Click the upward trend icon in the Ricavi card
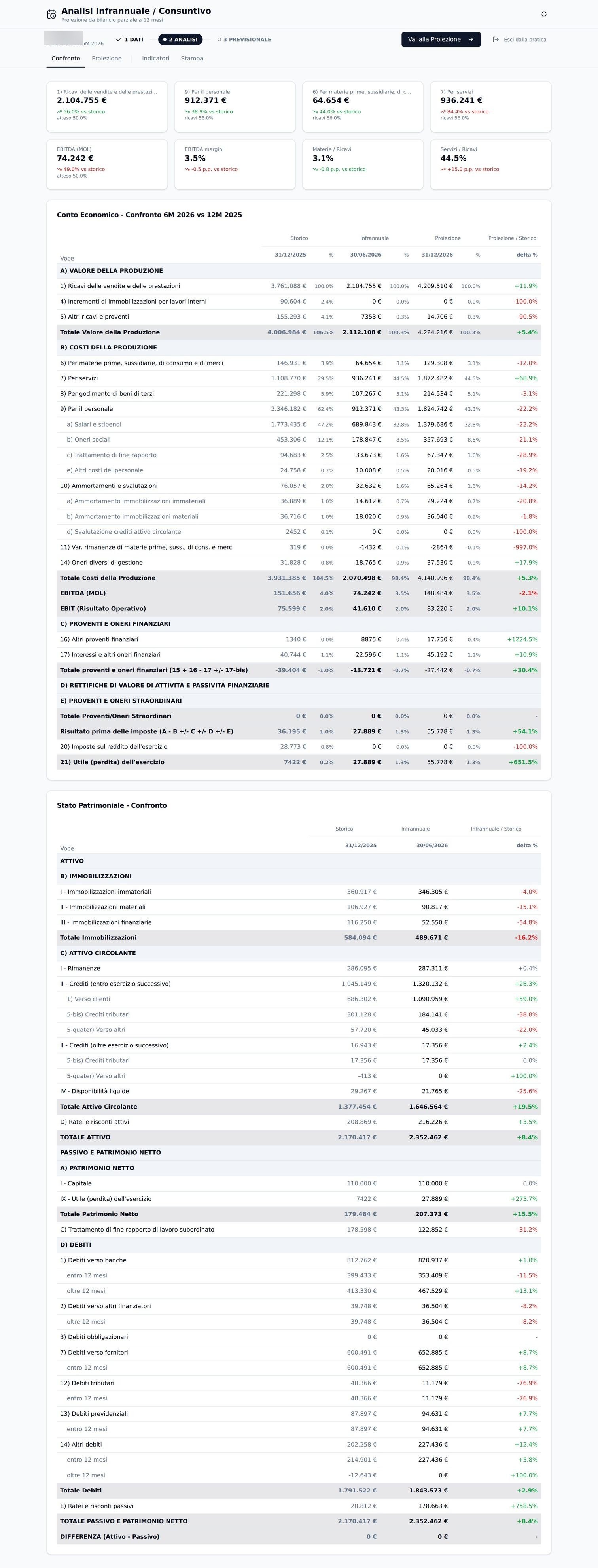598x1568 pixels. [60, 112]
